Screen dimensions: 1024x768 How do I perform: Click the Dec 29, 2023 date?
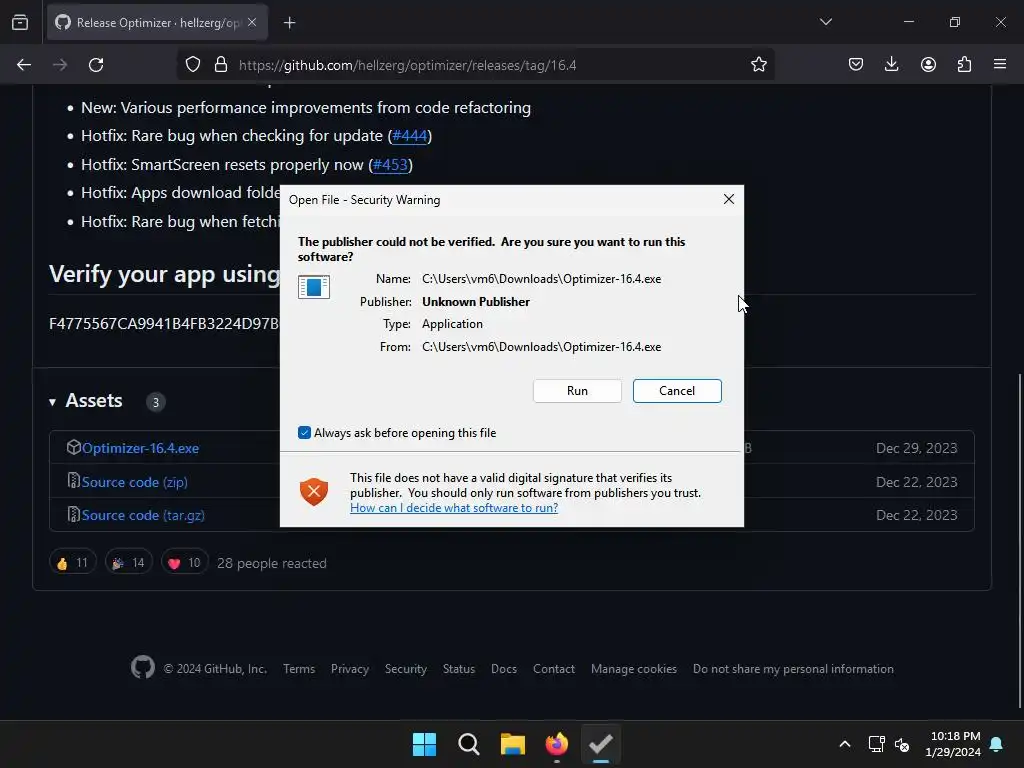coord(916,448)
